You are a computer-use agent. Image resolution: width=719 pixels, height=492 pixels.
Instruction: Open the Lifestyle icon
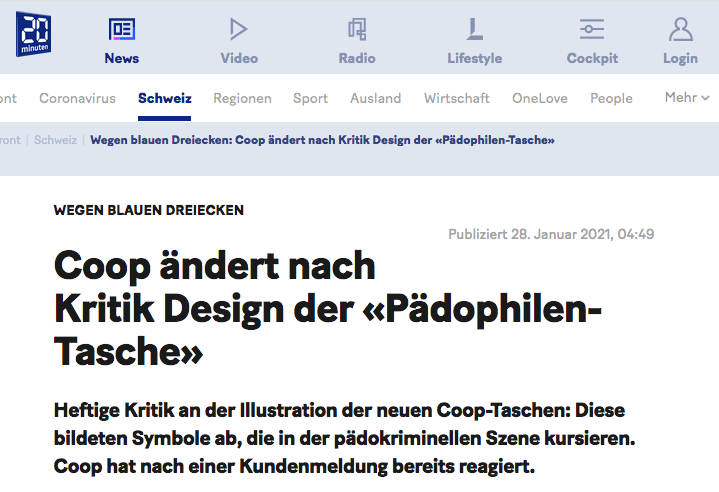click(x=475, y=29)
